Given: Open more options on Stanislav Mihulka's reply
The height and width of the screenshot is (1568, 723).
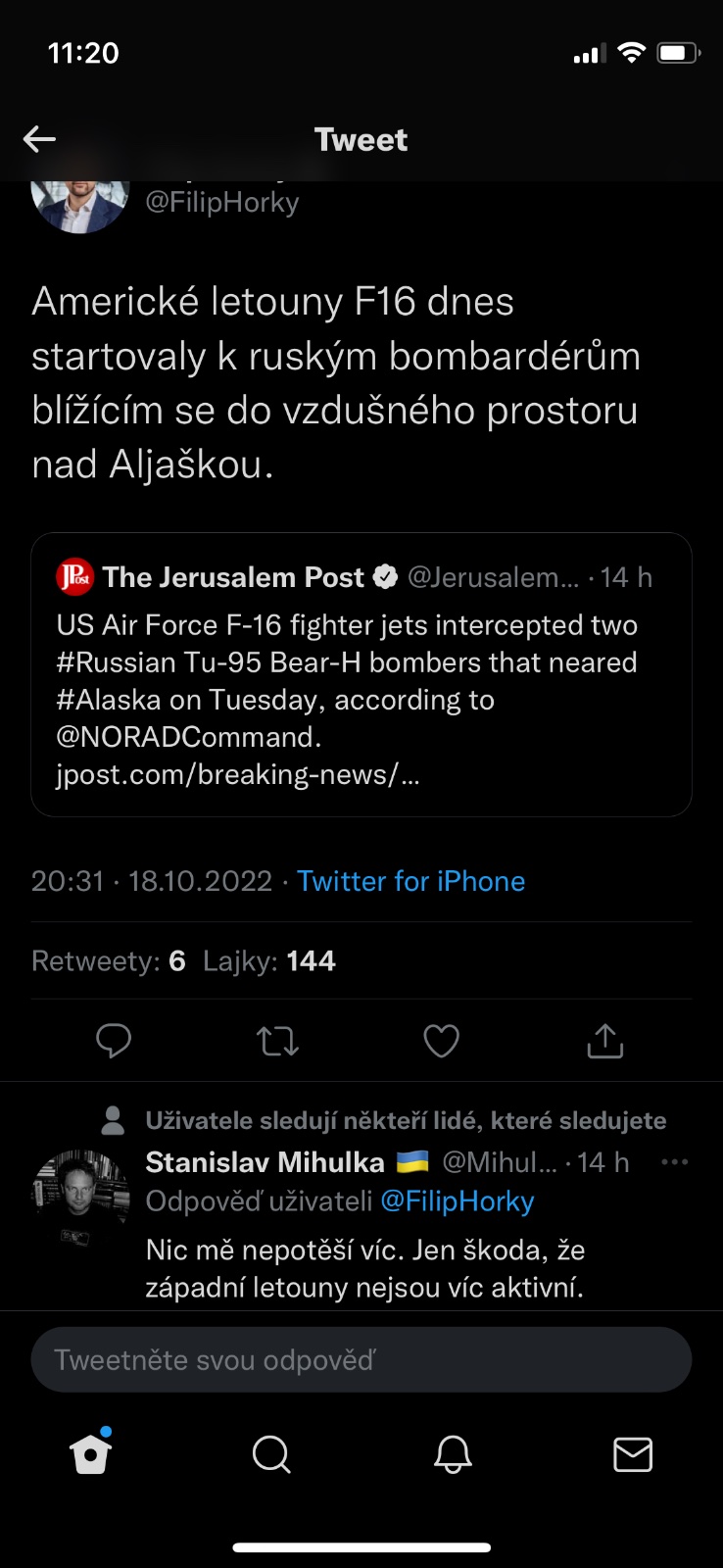Looking at the screenshot, I should [x=675, y=1162].
